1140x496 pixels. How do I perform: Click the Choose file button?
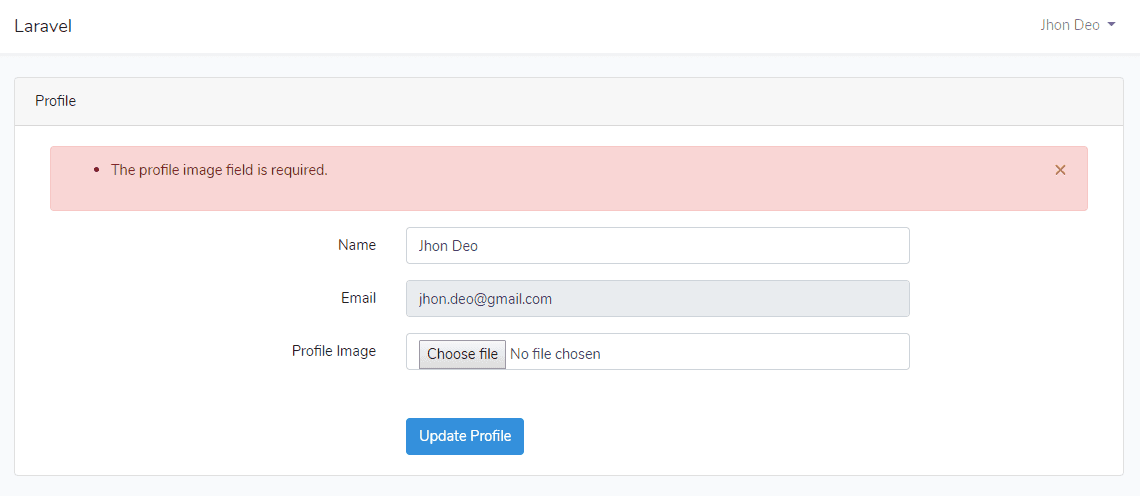coord(462,354)
